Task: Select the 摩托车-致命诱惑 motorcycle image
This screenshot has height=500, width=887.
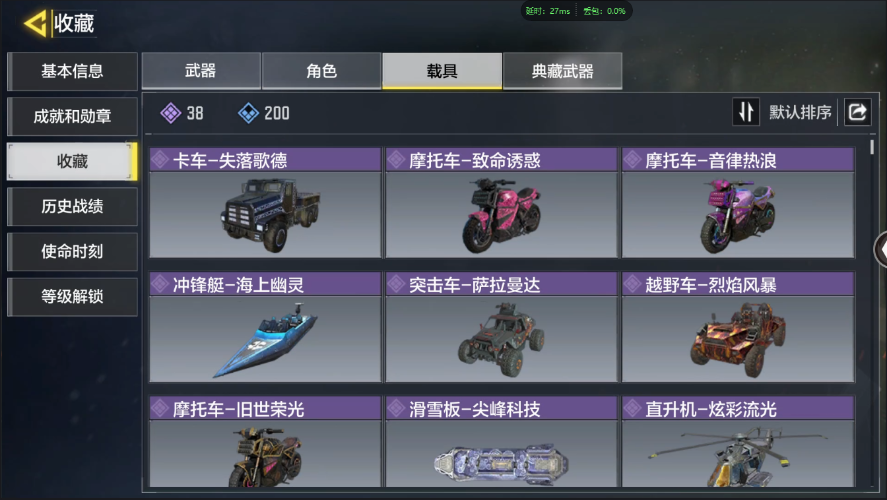Action: pos(501,215)
